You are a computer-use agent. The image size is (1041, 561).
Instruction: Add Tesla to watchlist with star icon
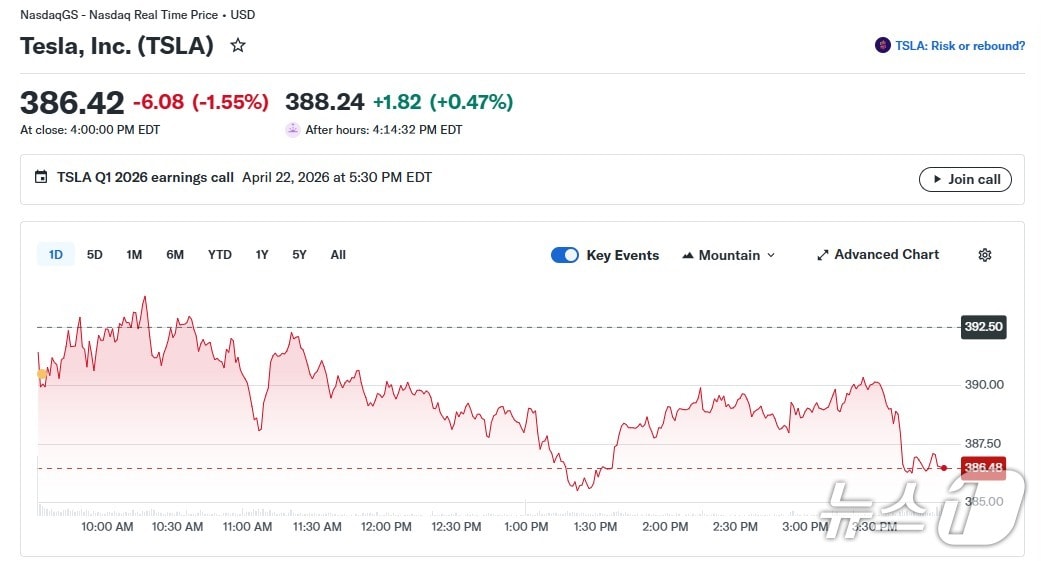point(238,46)
